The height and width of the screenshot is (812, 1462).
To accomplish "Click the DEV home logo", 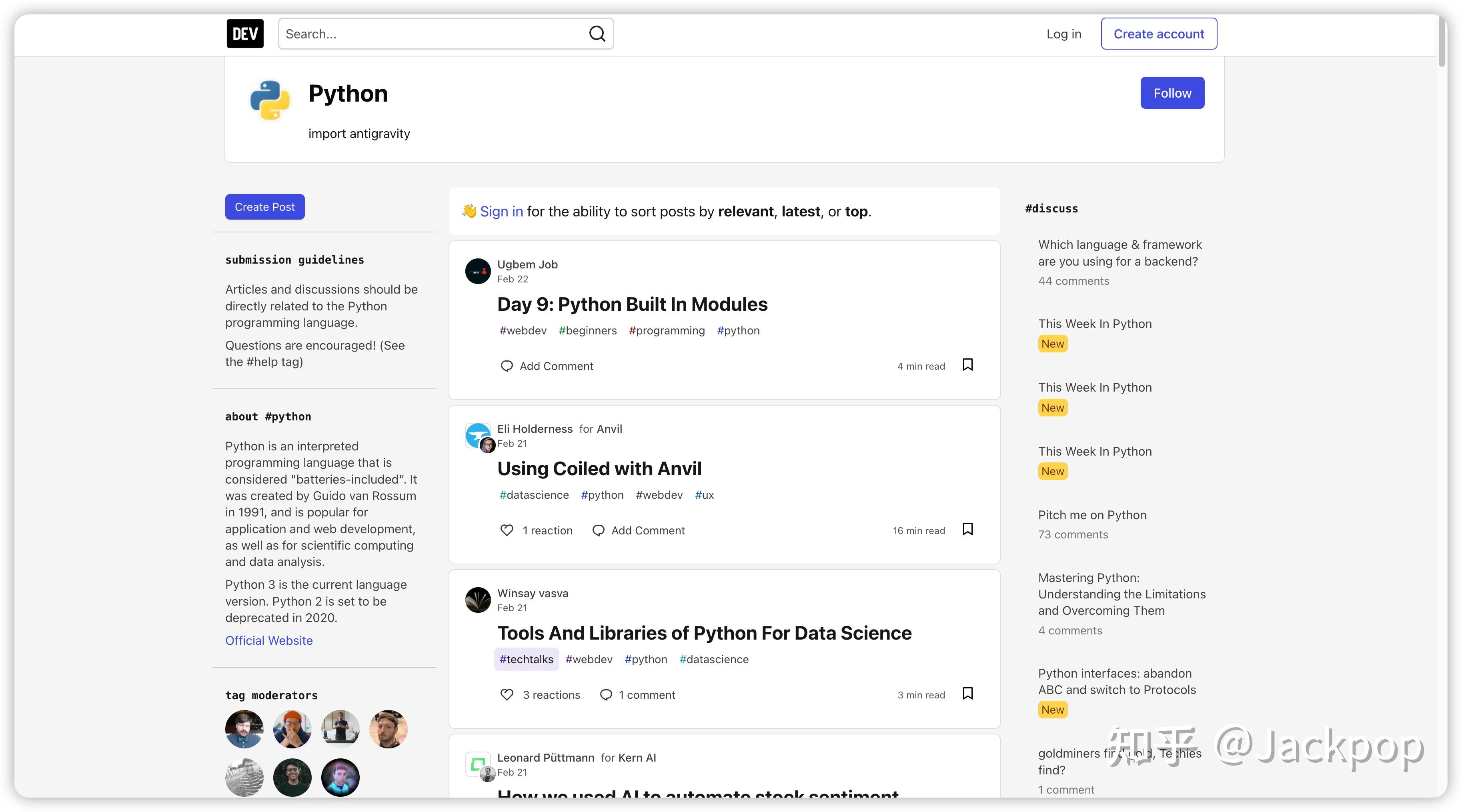I will (x=244, y=34).
